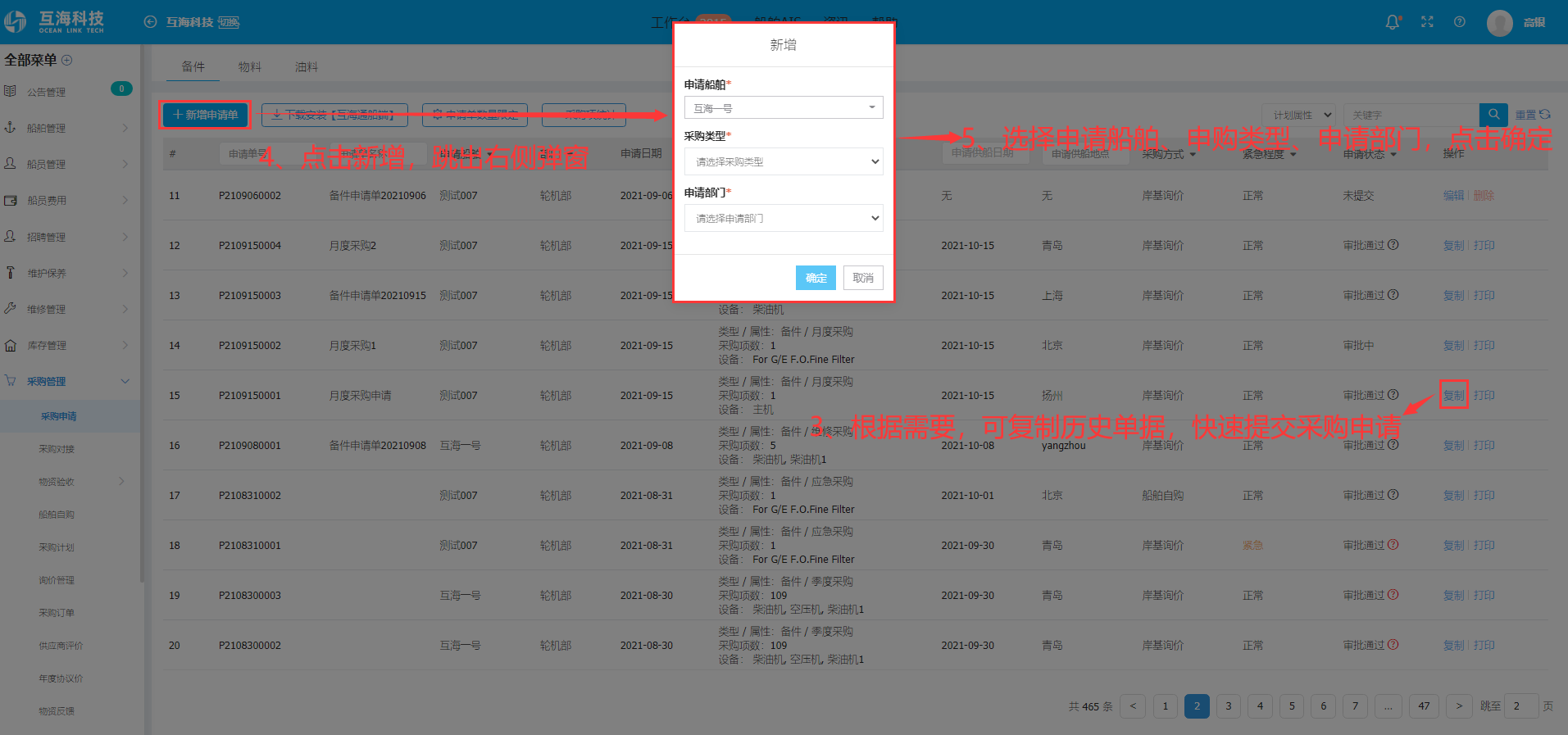Click the back arrow circle beside 互海科技

click(x=151, y=22)
